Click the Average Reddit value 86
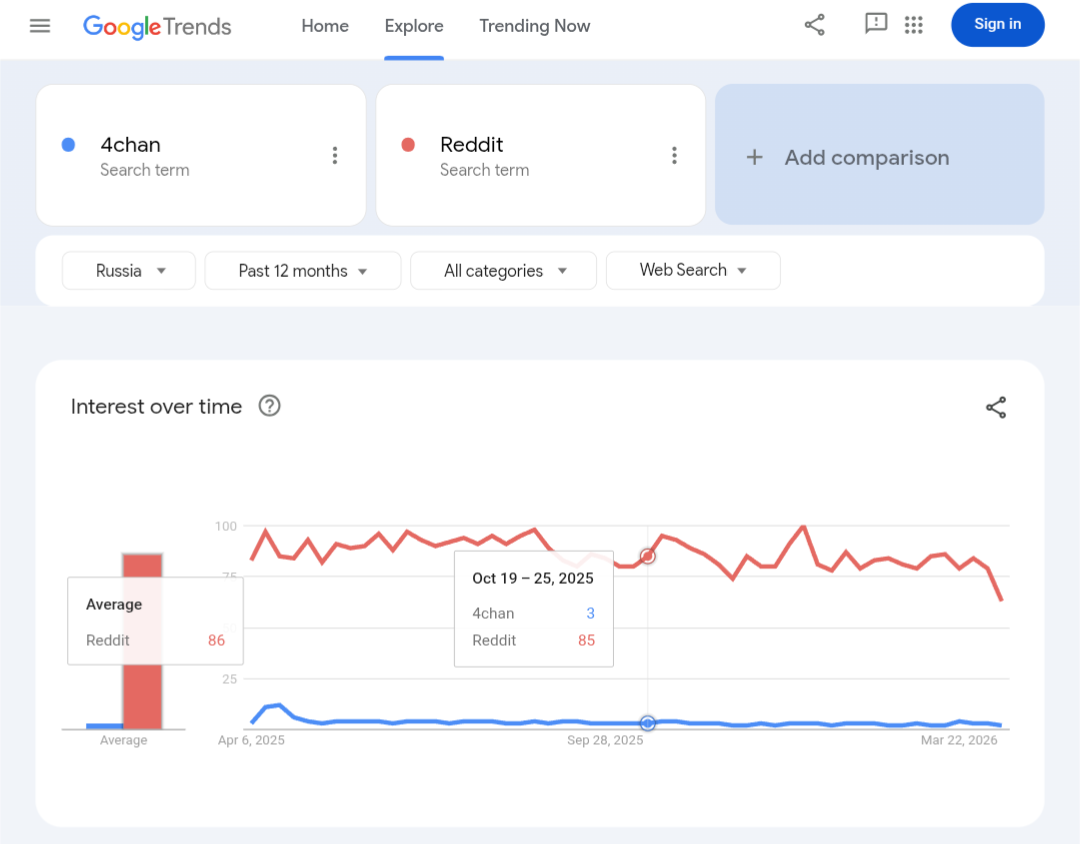 pyautogui.click(x=216, y=640)
